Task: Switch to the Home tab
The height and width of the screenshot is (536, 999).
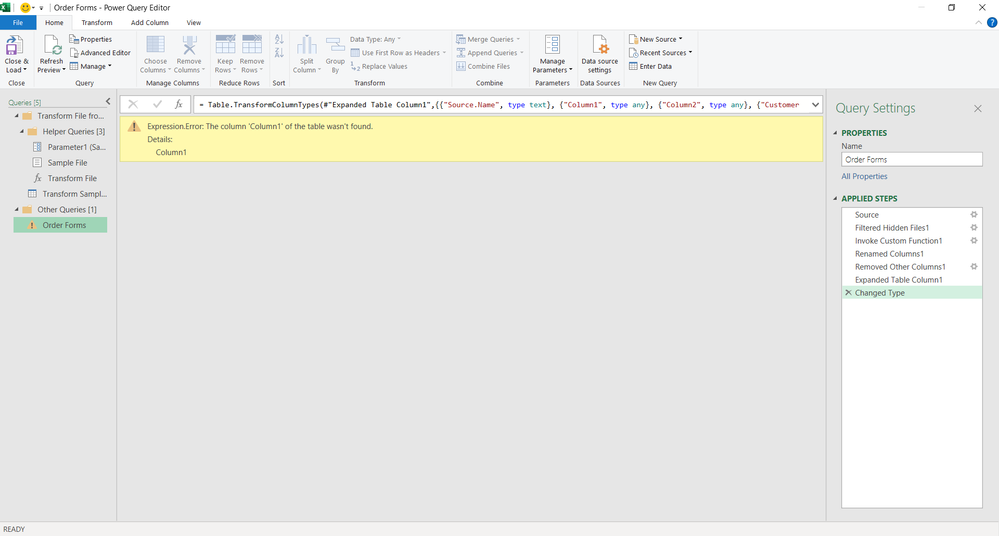Action: (x=54, y=22)
